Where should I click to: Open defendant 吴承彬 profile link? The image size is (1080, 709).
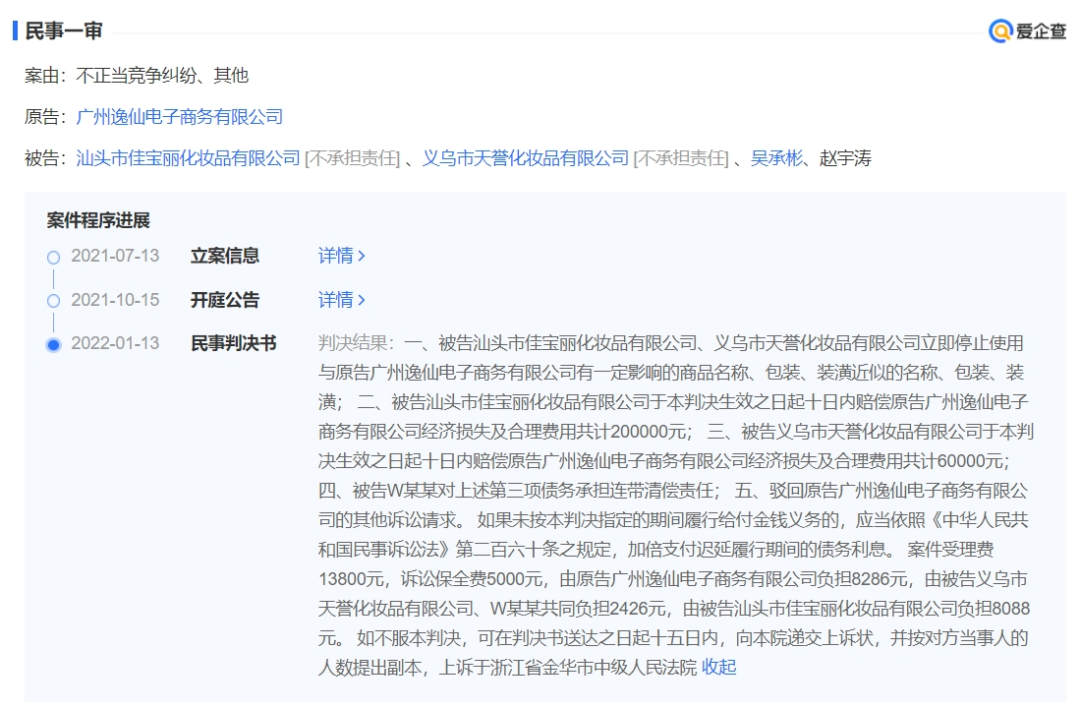tap(776, 158)
